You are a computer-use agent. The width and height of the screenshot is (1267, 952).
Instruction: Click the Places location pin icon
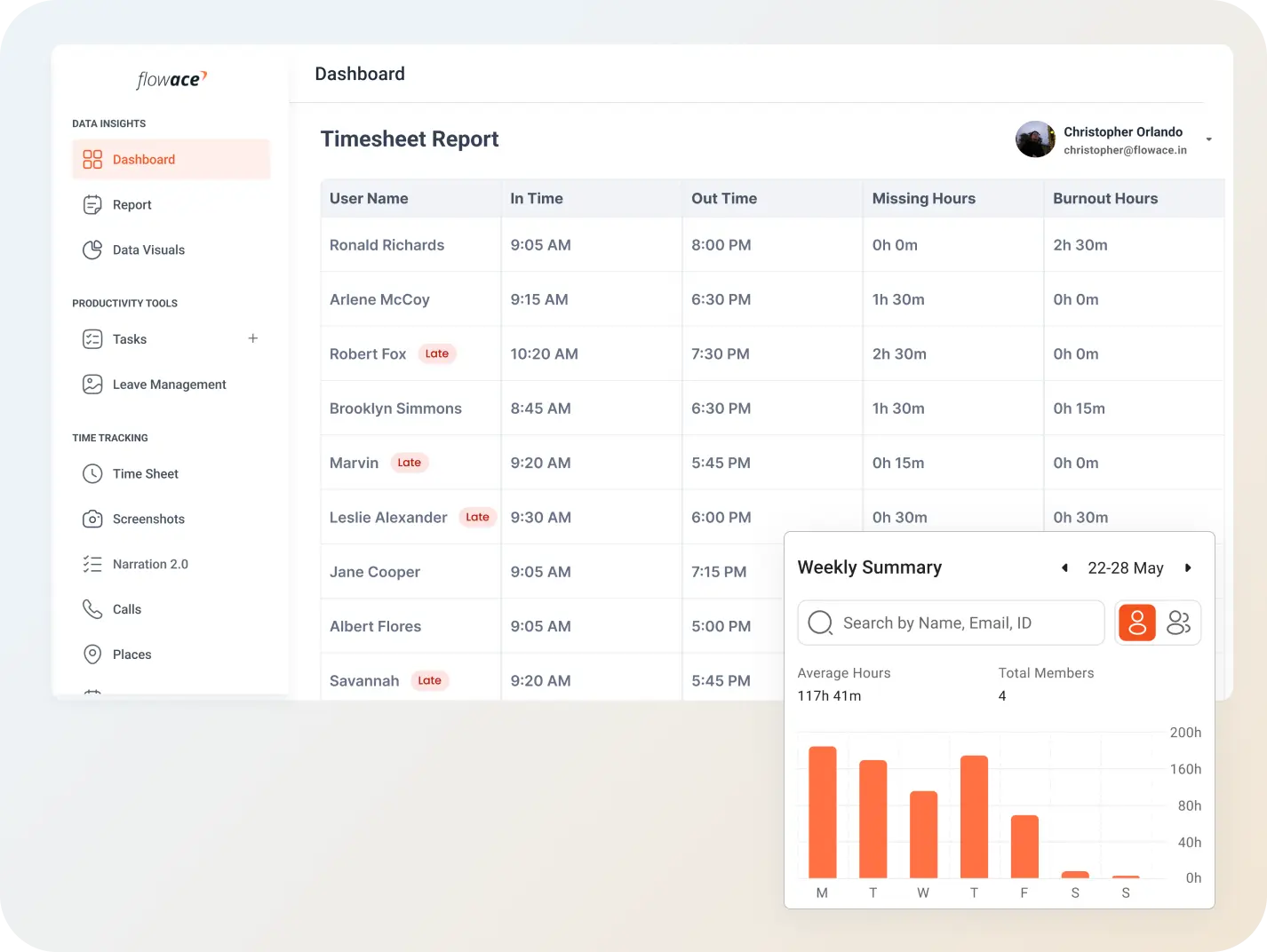pos(92,654)
